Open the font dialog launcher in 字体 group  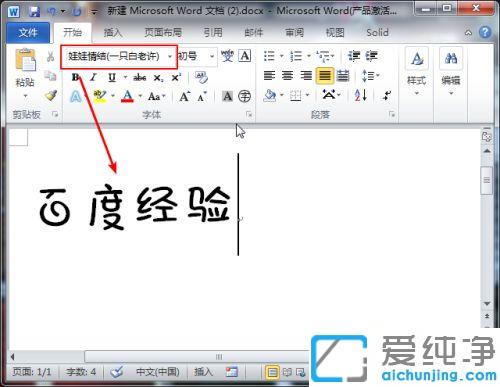249,115
